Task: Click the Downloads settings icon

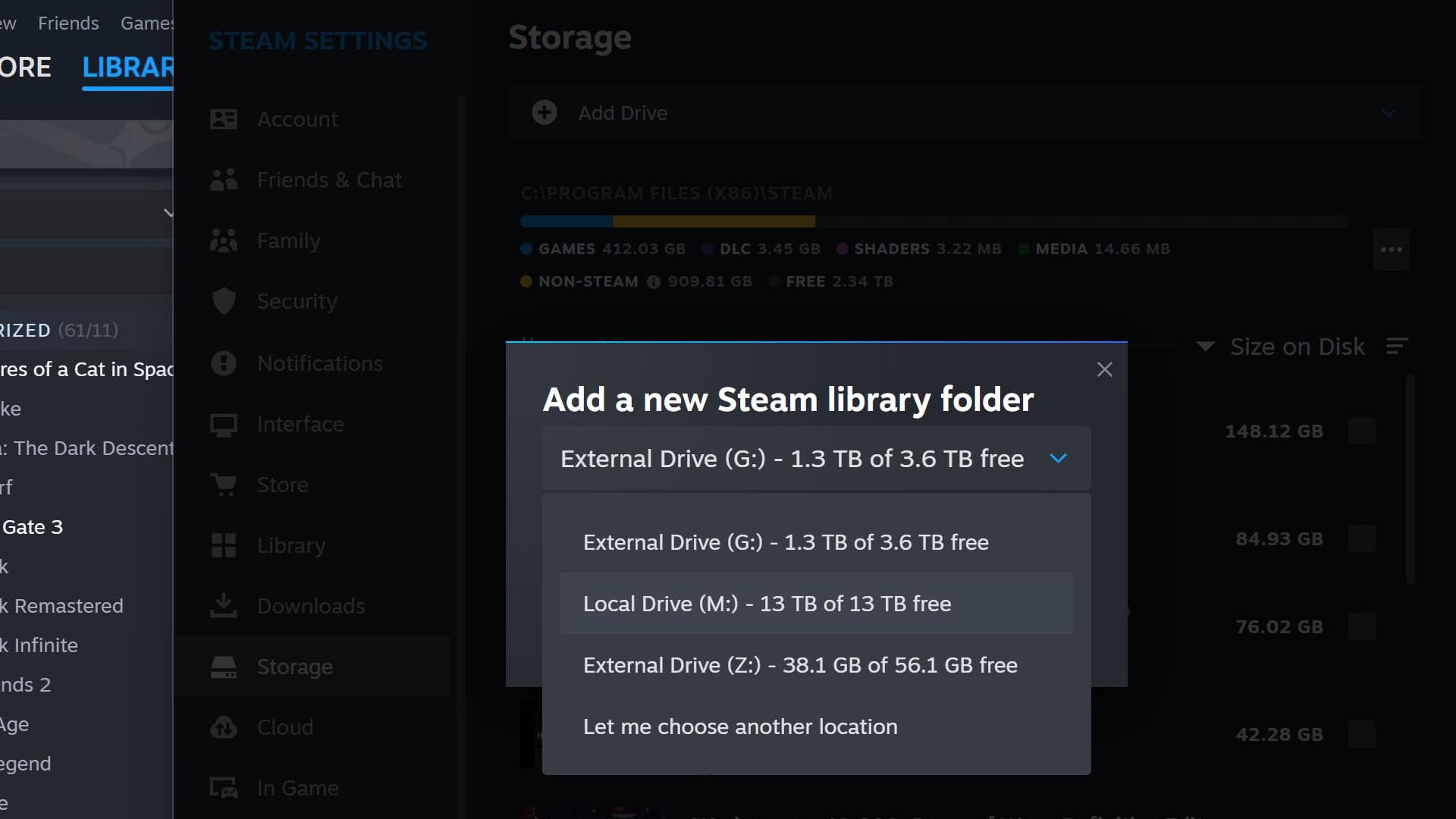Action: [x=222, y=606]
